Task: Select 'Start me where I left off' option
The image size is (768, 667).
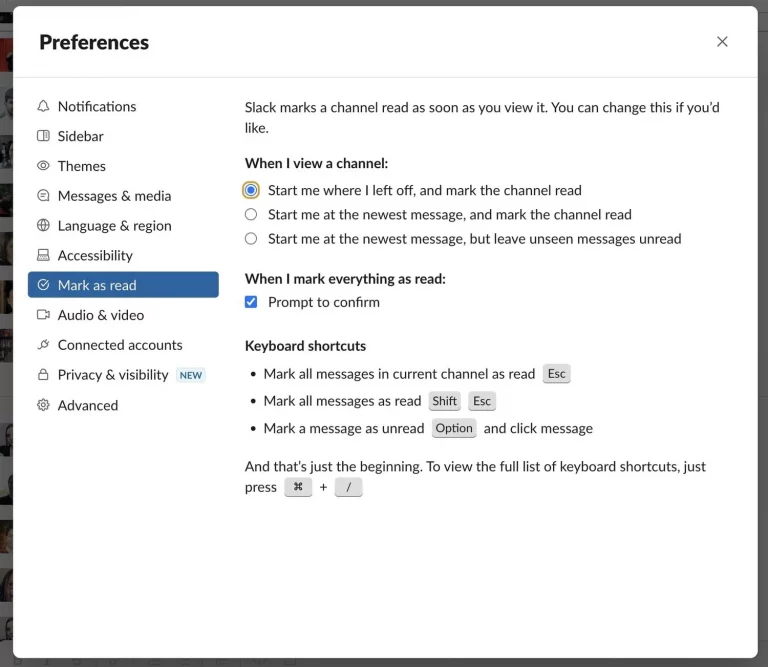Action: tap(251, 190)
